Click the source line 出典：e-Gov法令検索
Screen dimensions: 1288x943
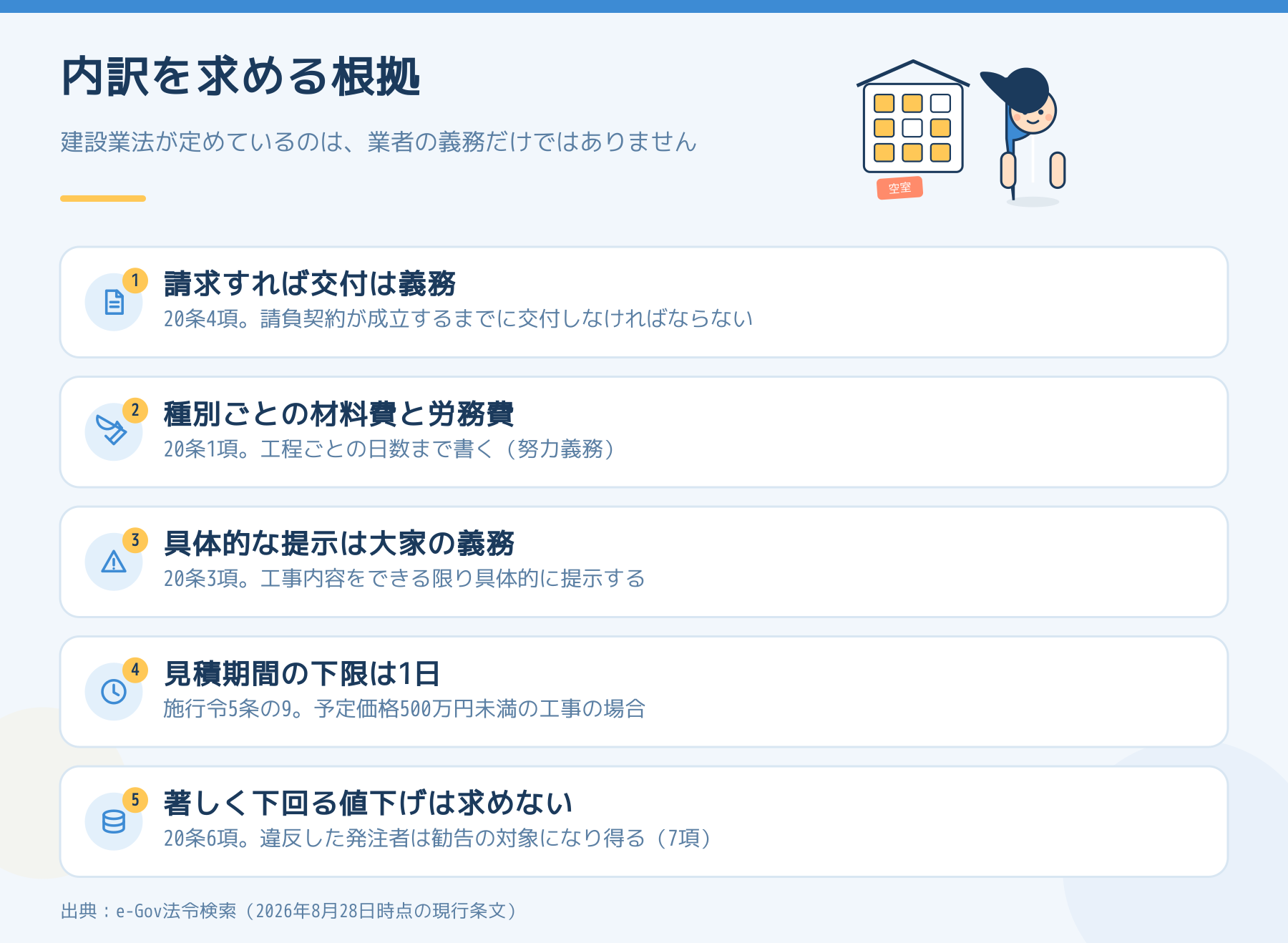pyautogui.click(x=289, y=911)
